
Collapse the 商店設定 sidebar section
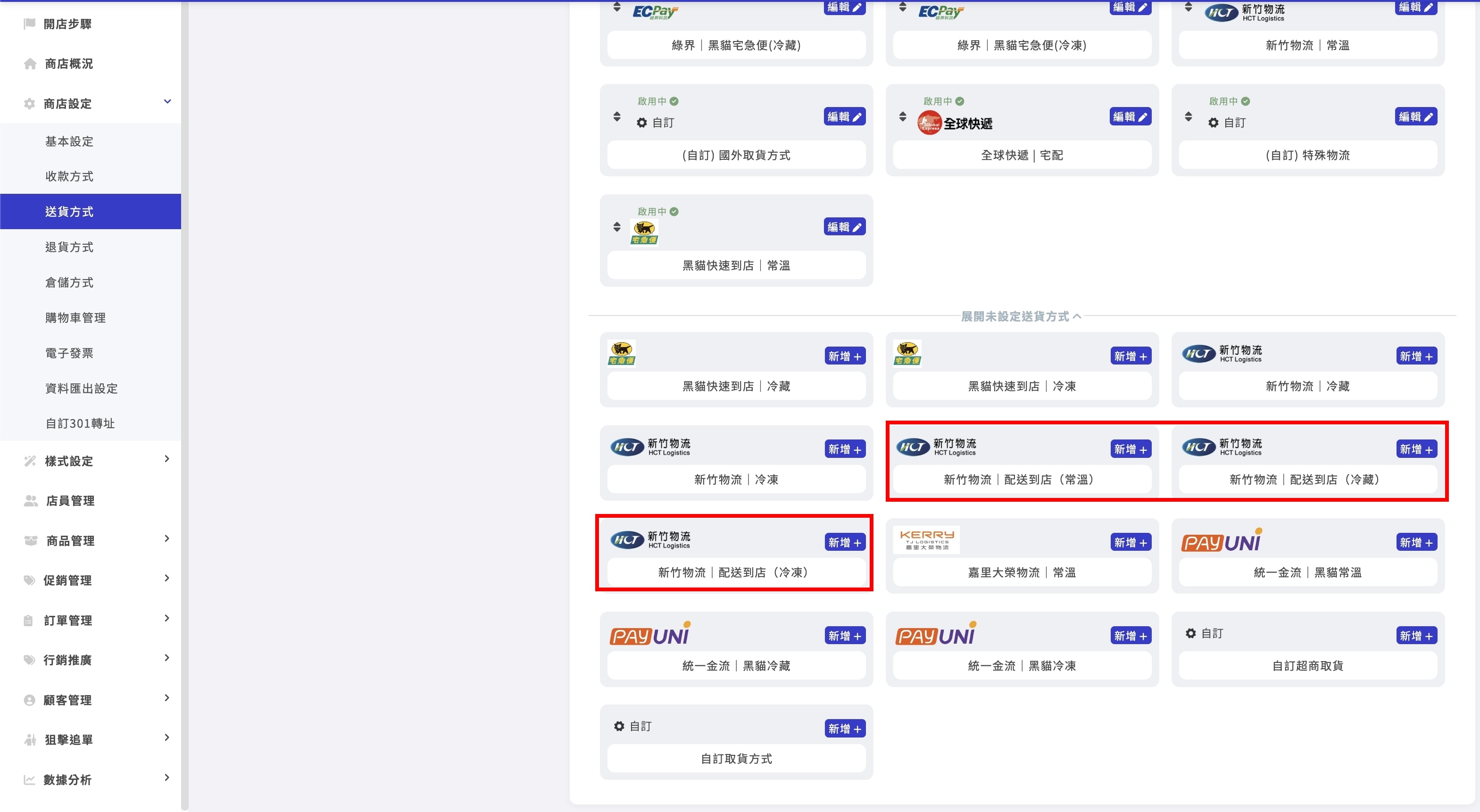(167, 102)
